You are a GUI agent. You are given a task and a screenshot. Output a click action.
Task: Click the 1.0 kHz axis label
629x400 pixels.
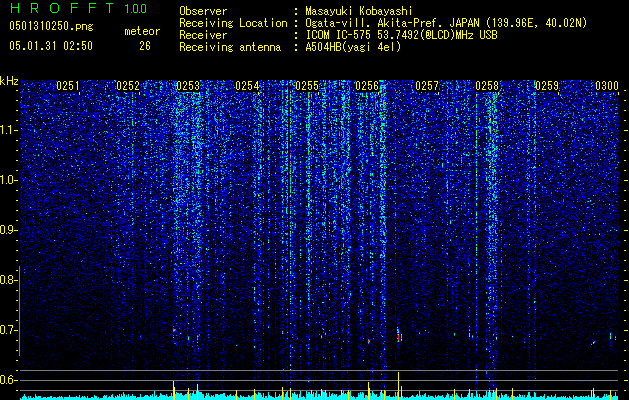coord(8,180)
